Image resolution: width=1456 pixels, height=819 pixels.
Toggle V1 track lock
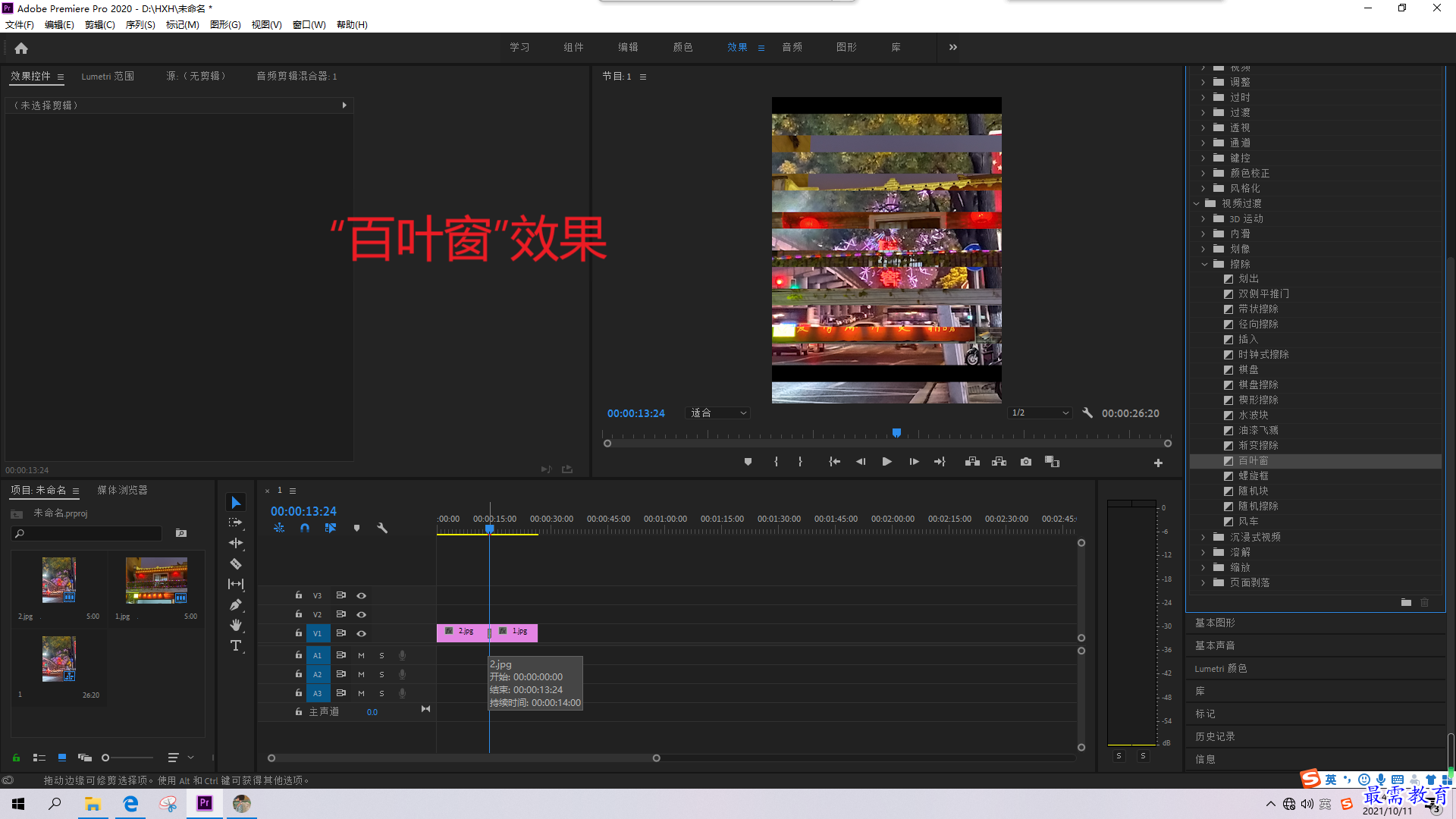pos(299,633)
